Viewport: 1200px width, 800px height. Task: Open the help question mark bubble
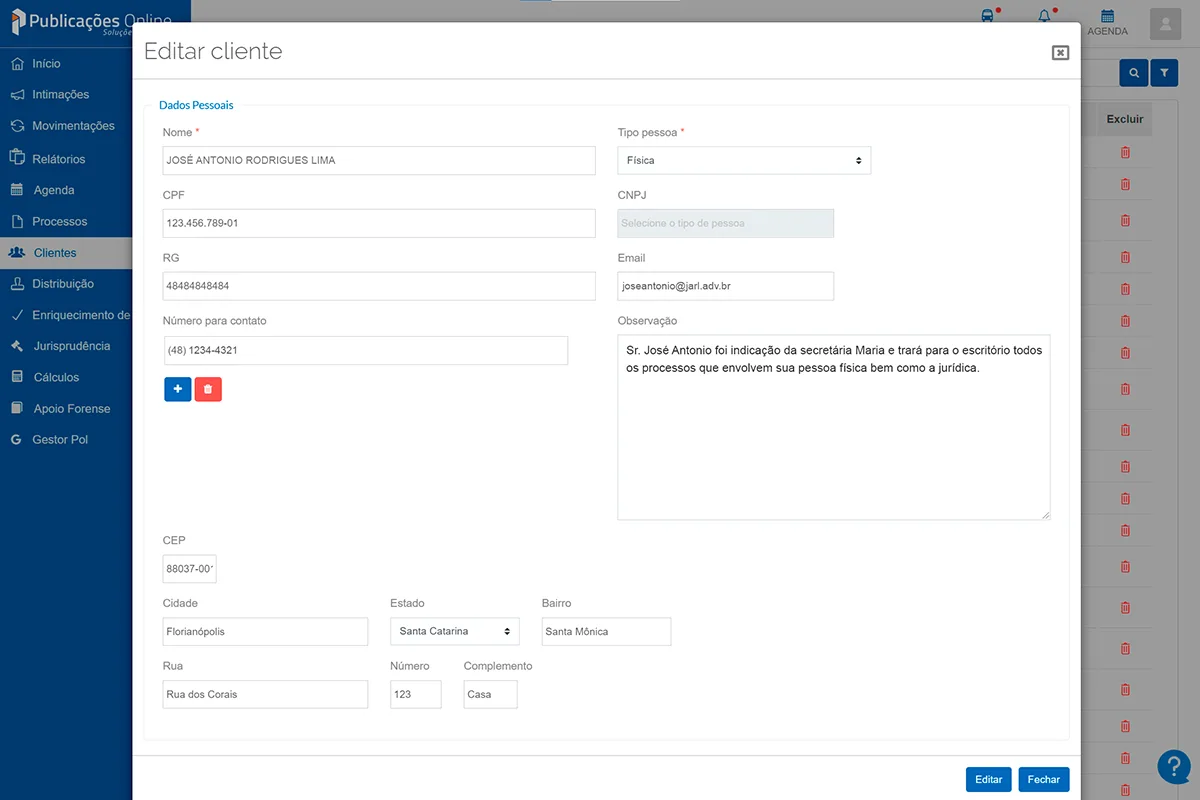tap(1173, 766)
